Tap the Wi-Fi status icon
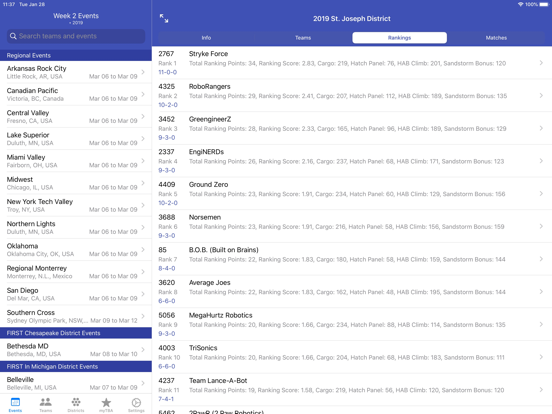Image resolution: width=552 pixels, height=414 pixels. tap(520, 4)
